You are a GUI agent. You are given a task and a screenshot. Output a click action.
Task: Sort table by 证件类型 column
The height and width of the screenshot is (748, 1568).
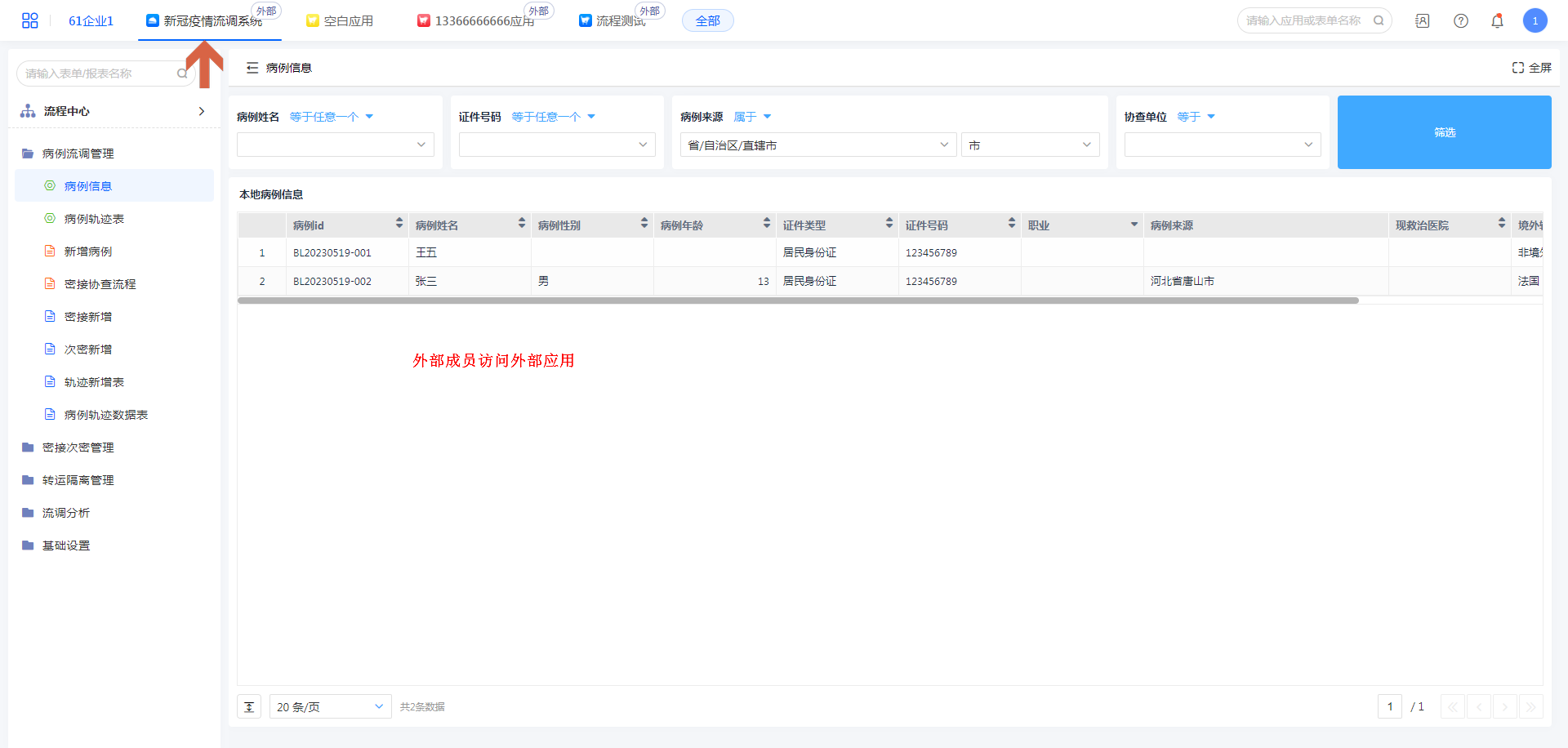pos(889,224)
